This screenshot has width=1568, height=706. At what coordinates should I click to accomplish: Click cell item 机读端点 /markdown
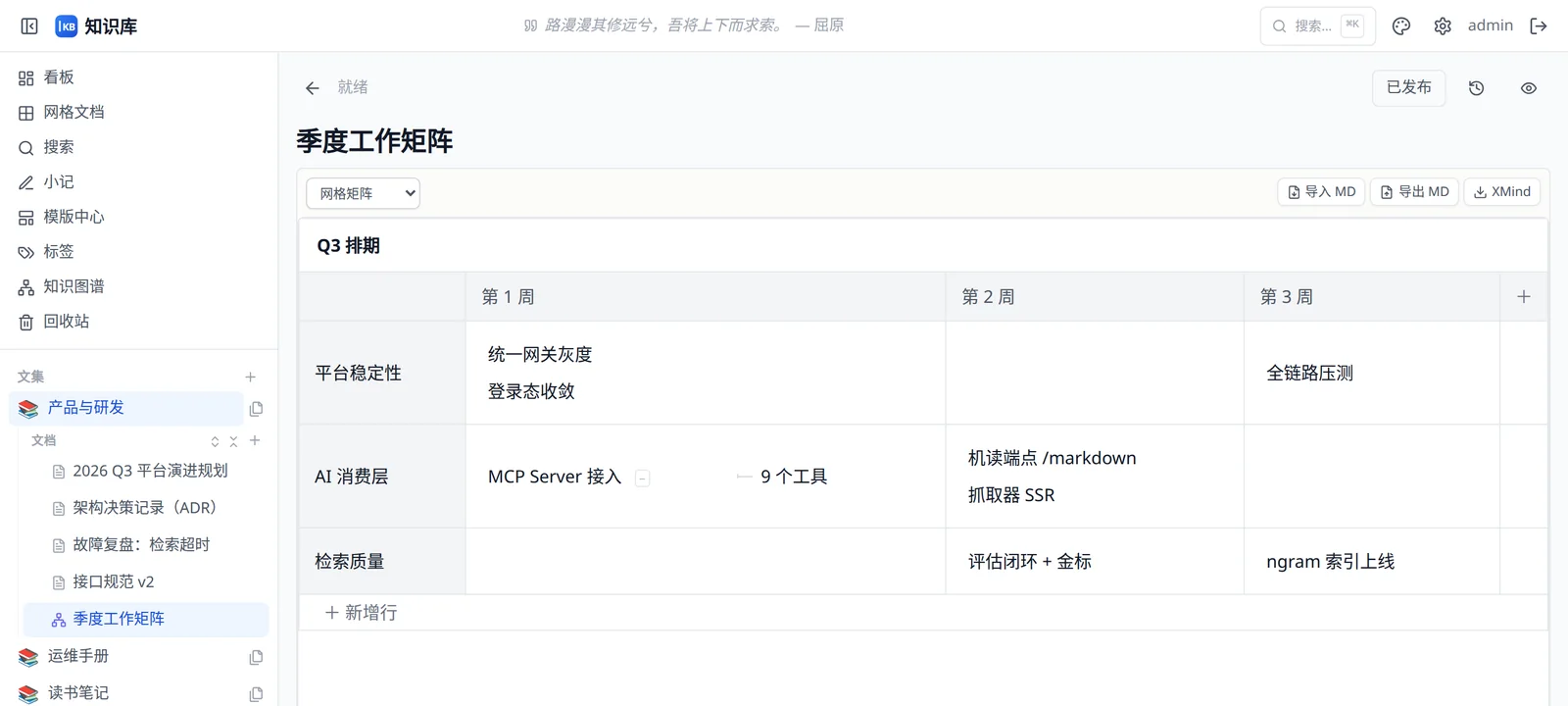coord(1052,458)
